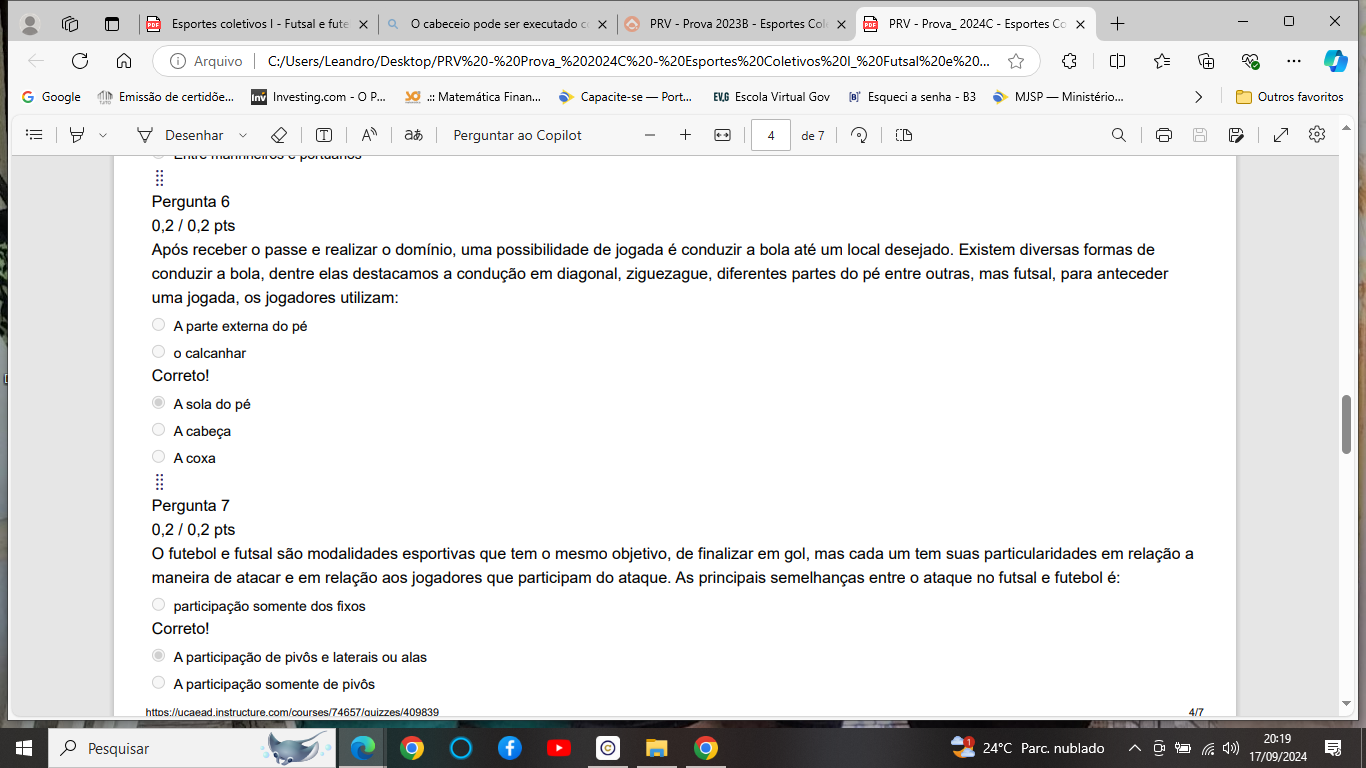
Task: Show more bookmarks chevron
Action: (x=1199, y=97)
